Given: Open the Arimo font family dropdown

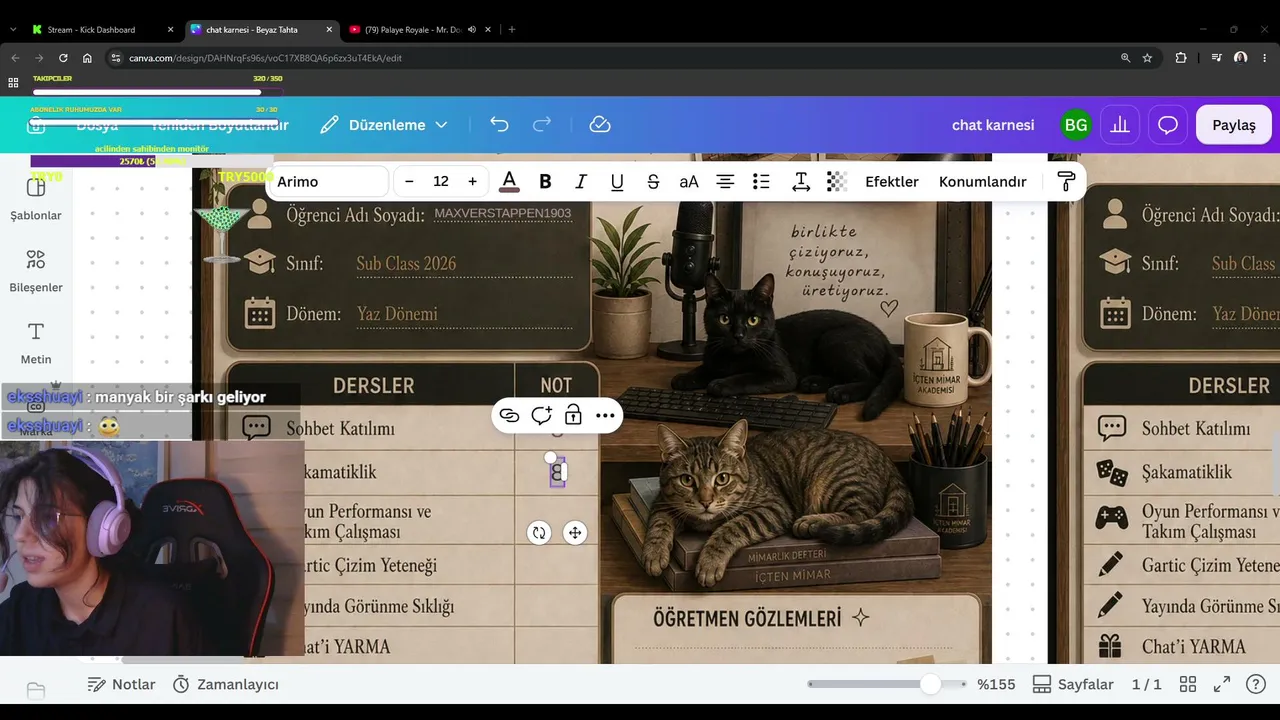Looking at the screenshot, I should coord(329,181).
